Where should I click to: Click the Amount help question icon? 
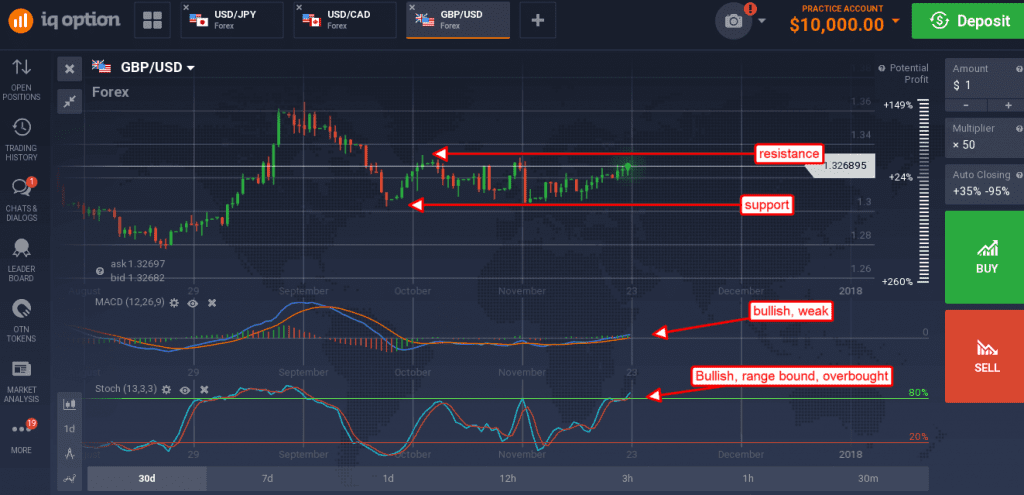(1019, 69)
